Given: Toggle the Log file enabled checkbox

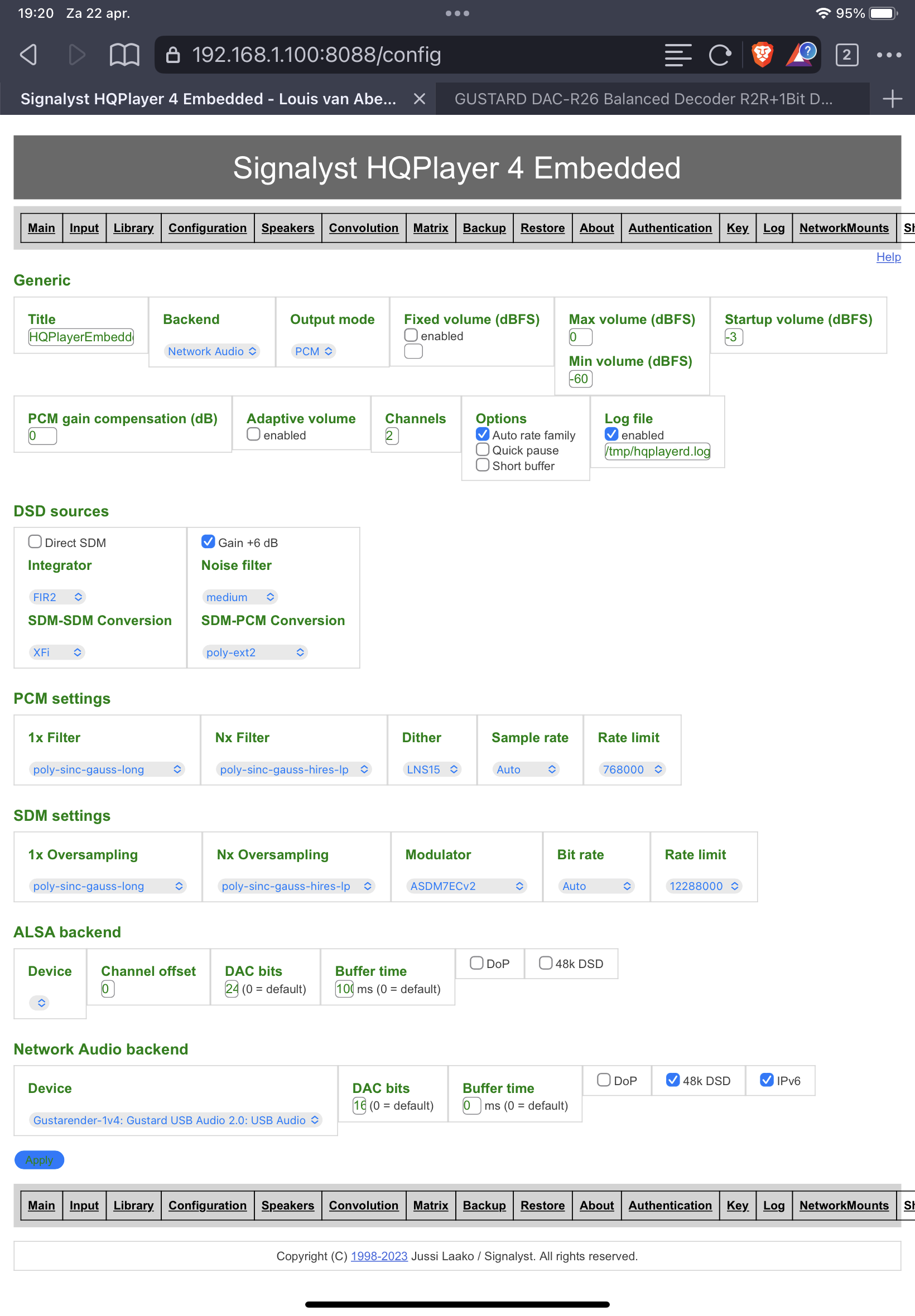Looking at the screenshot, I should coord(611,434).
